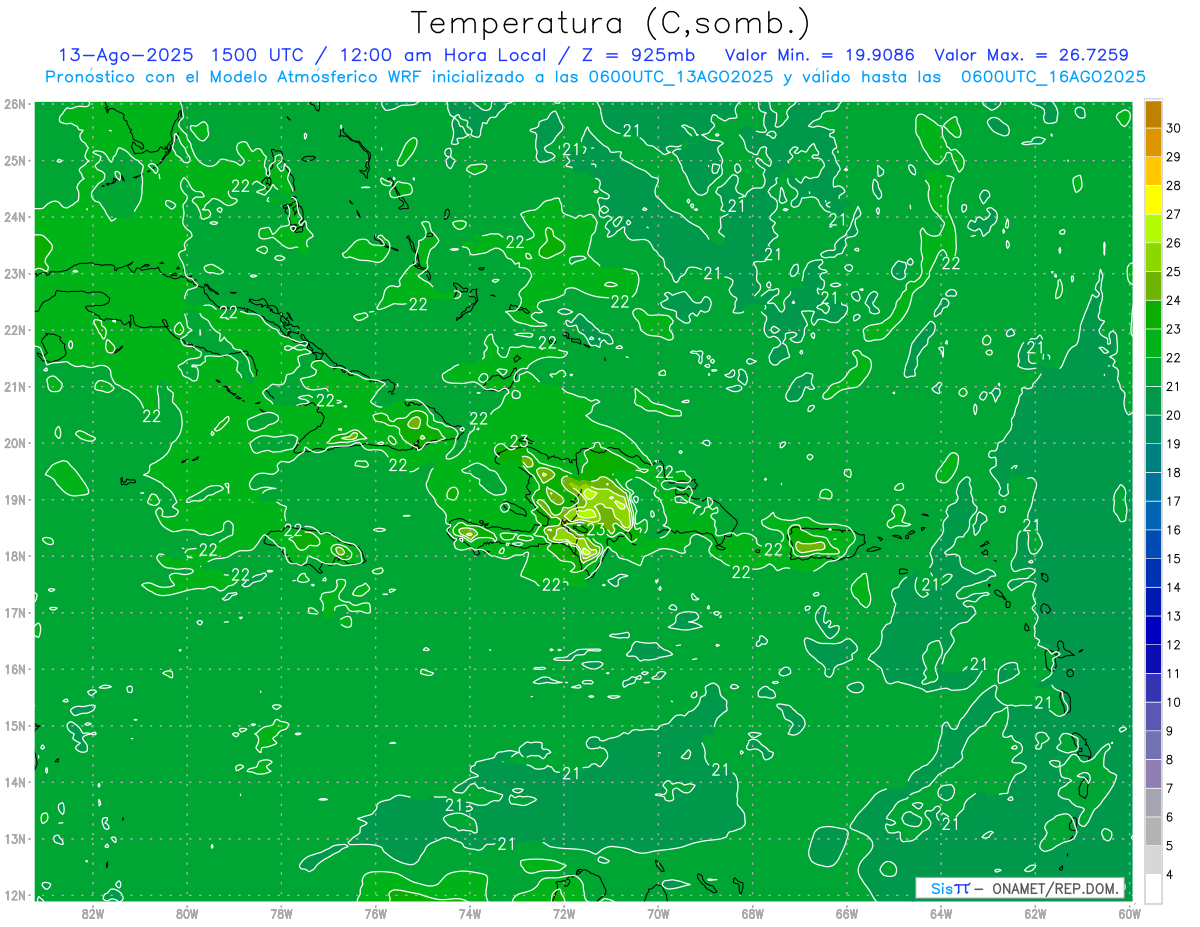Click the pressure level 'Z = 925mb'
The width and height of the screenshot is (1200, 927).
click(638, 55)
